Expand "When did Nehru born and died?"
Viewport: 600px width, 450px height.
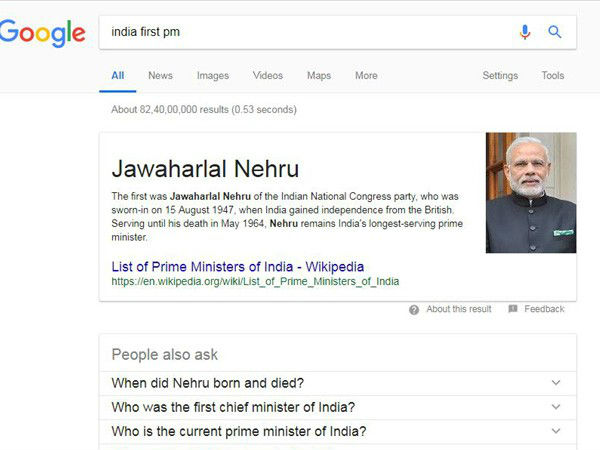(338, 383)
